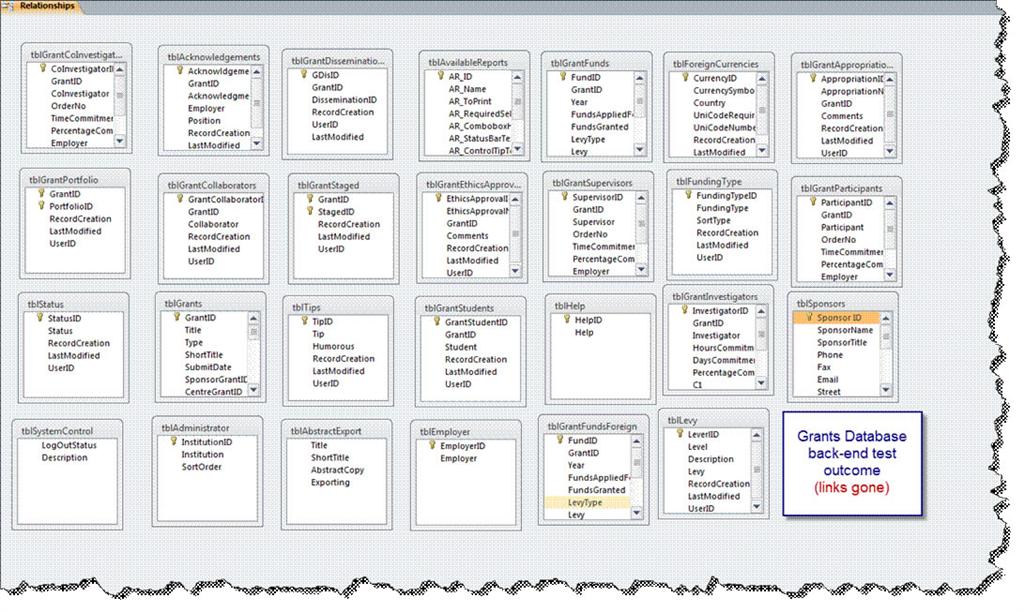Select LogOutStatus field in tblSystemControl
This screenshot has height=612, width=1024.
tap(69, 445)
